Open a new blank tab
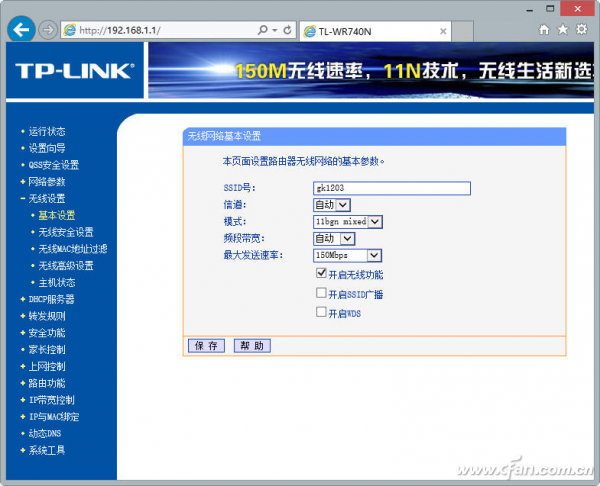 point(463,31)
